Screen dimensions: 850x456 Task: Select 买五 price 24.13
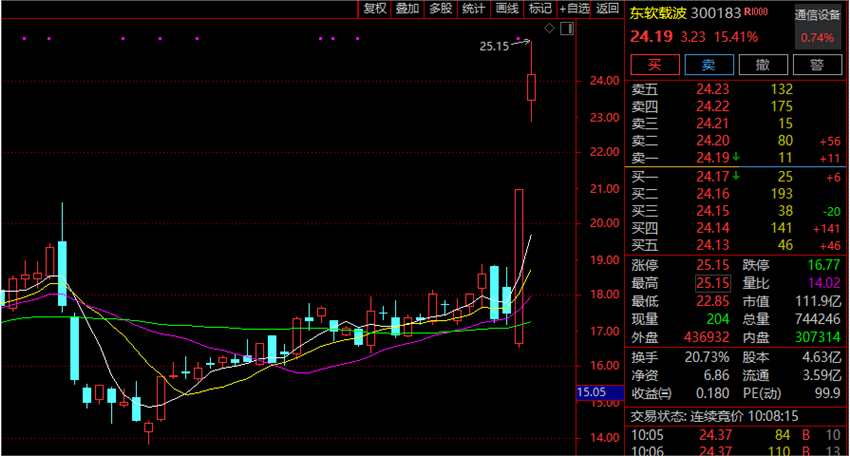pos(712,246)
